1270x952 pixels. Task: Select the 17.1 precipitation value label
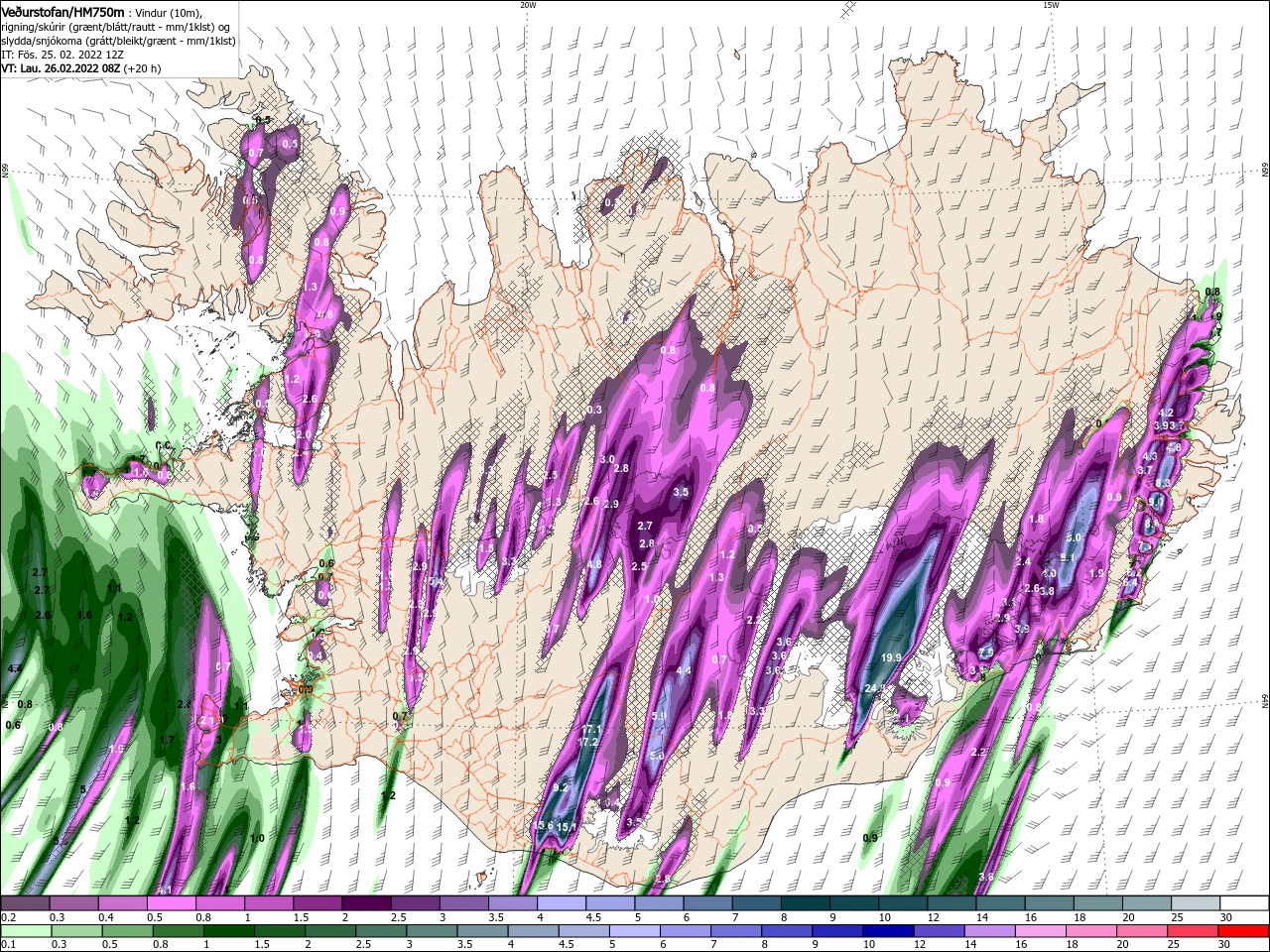point(591,729)
